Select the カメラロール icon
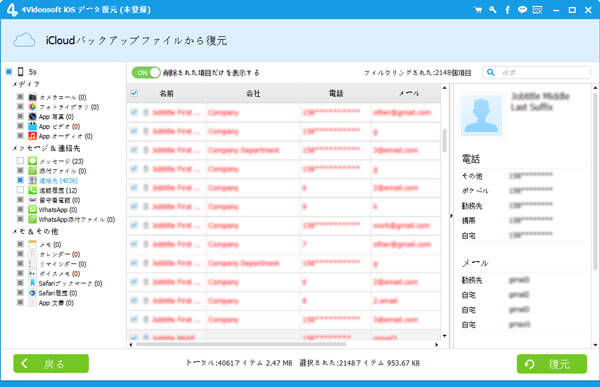600x387 pixels. pos(33,97)
